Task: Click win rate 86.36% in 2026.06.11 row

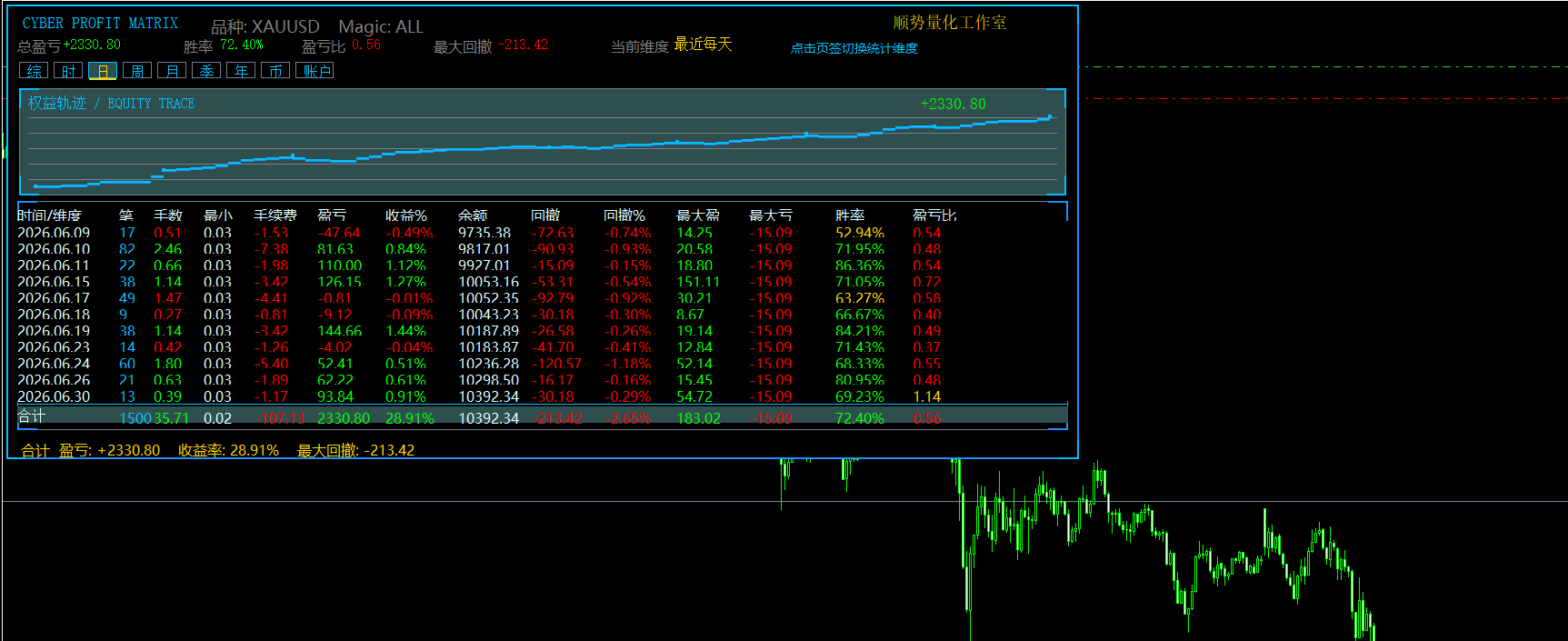Action: pos(860,265)
